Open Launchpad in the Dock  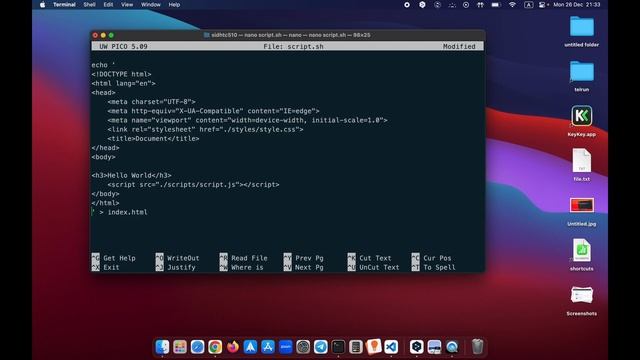tap(180, 347)
